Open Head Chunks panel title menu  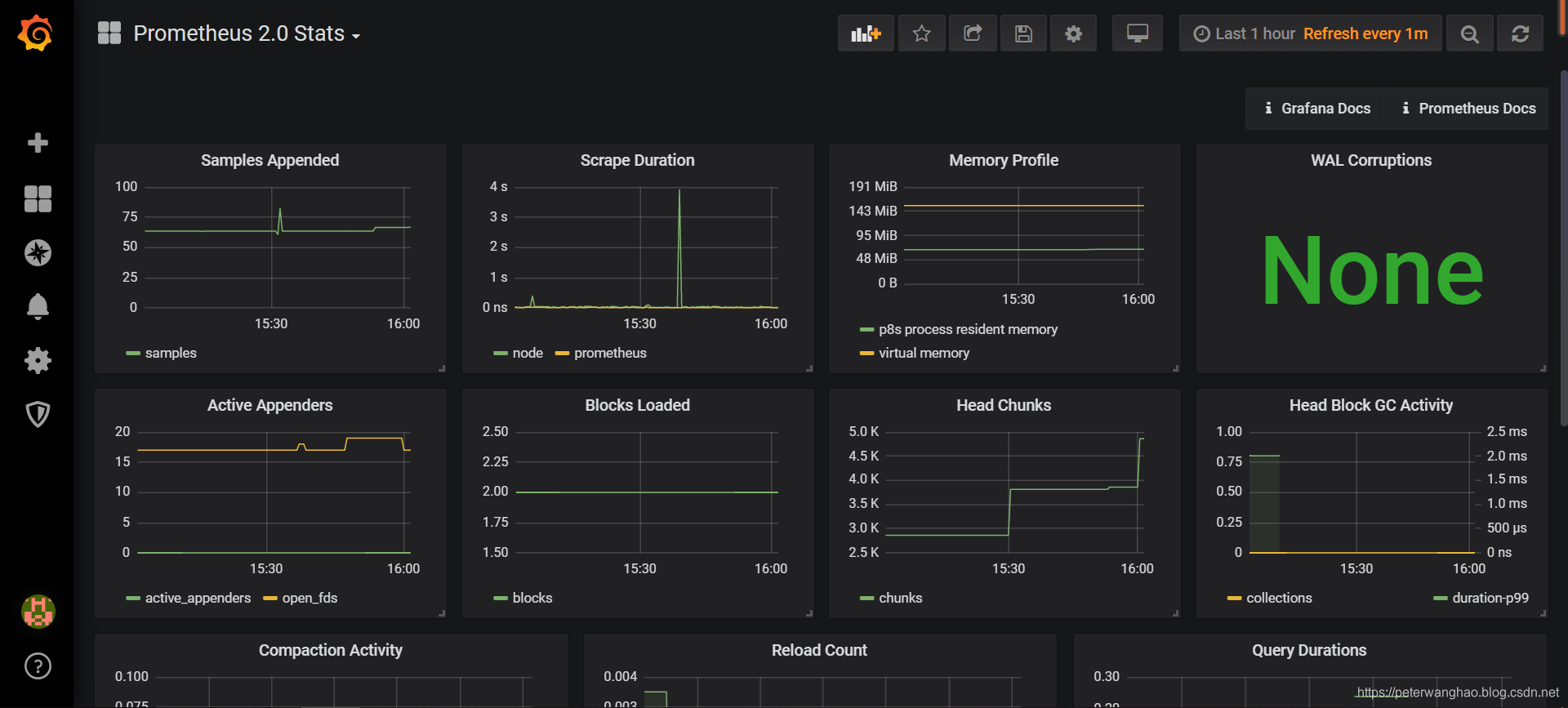1004,405
